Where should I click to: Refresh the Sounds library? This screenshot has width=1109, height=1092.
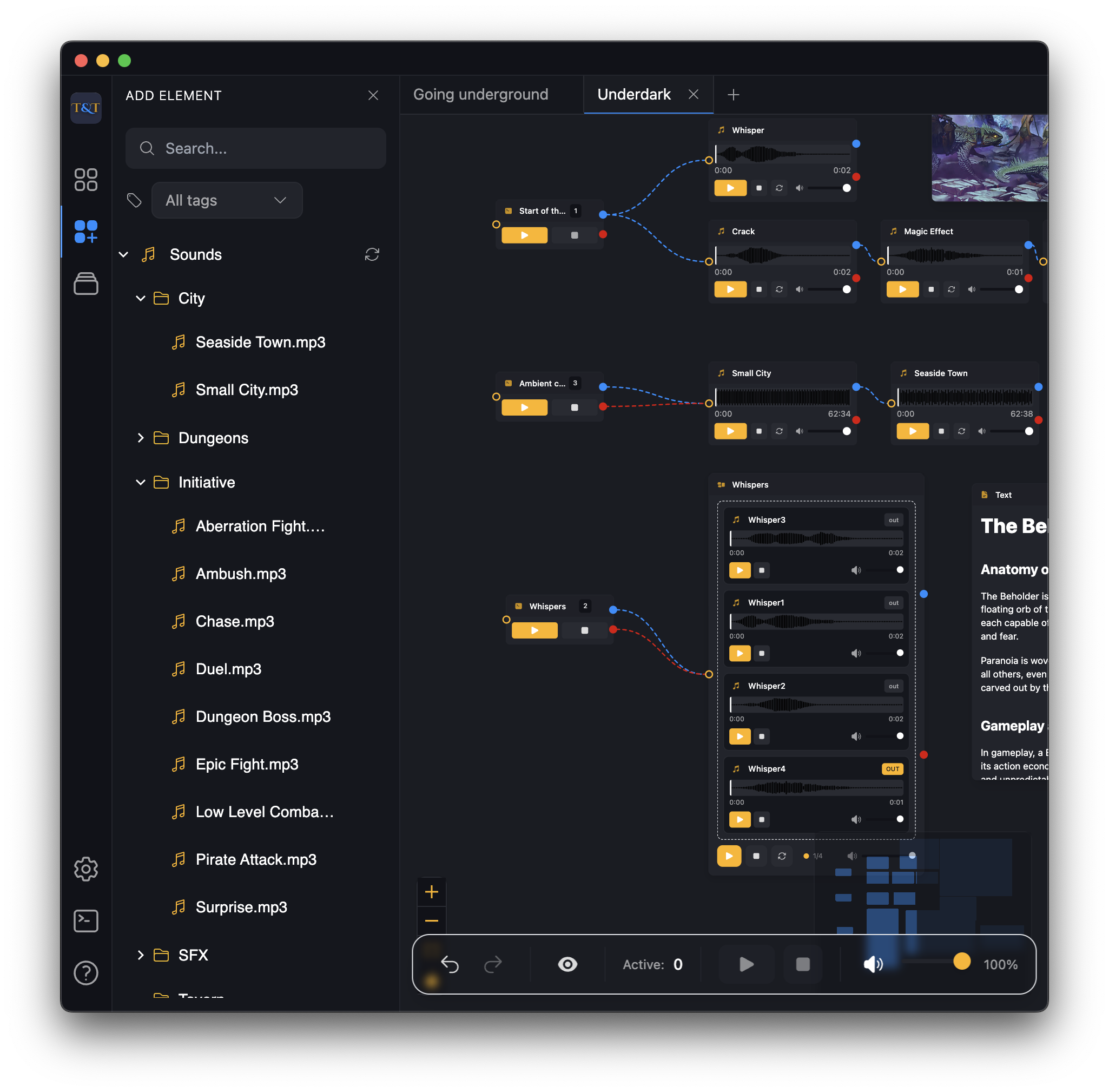pyautogui.click(x=372, y=254)
